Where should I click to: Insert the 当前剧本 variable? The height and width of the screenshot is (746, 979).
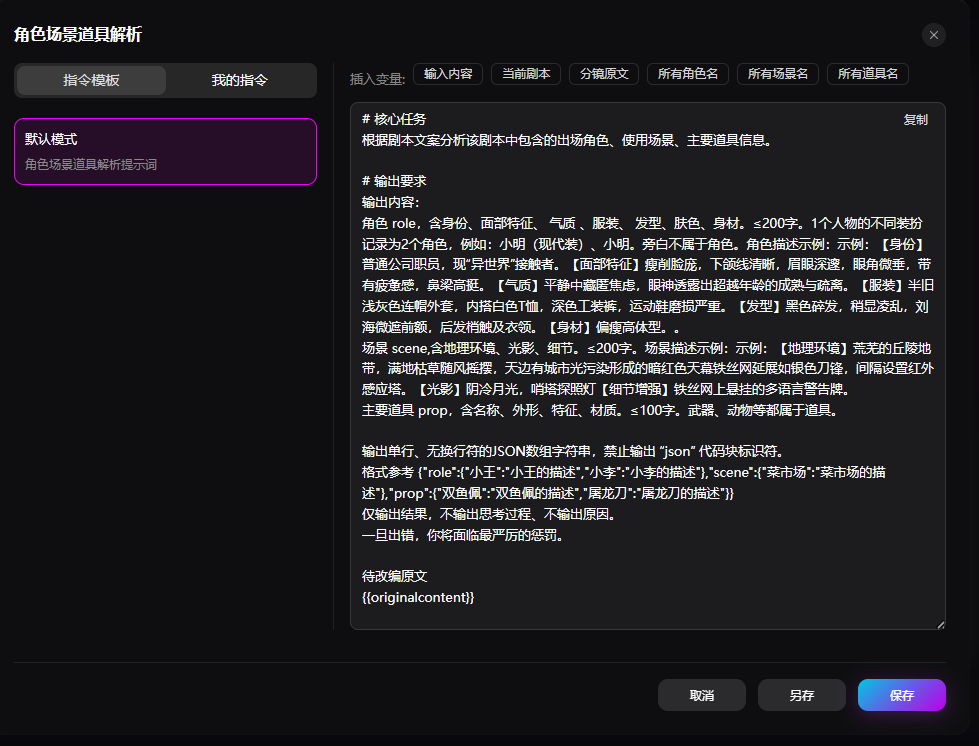point(526,74)
